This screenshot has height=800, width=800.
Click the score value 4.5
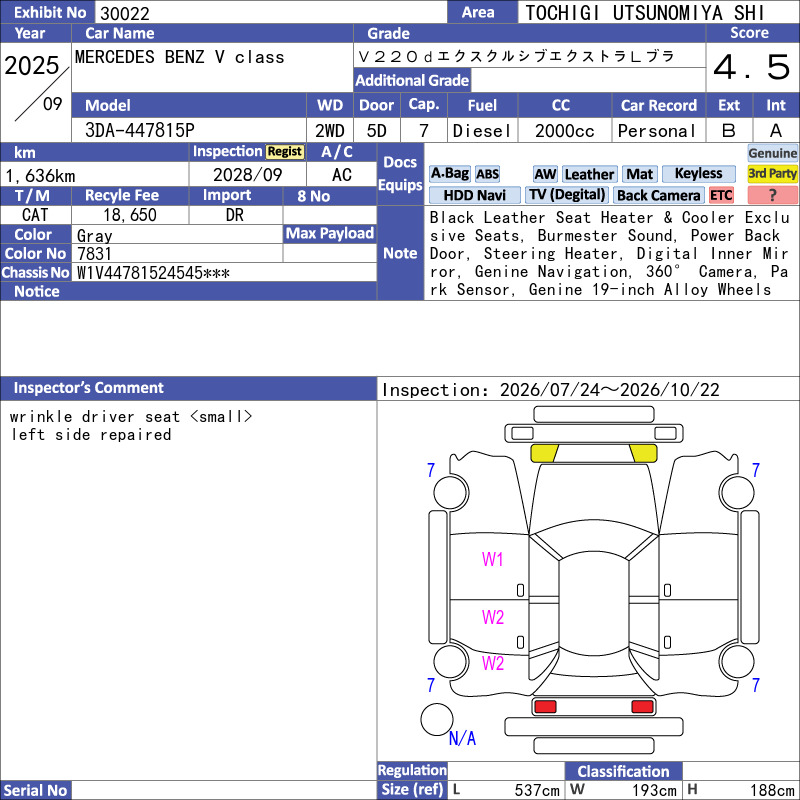(x=752, y=67)
